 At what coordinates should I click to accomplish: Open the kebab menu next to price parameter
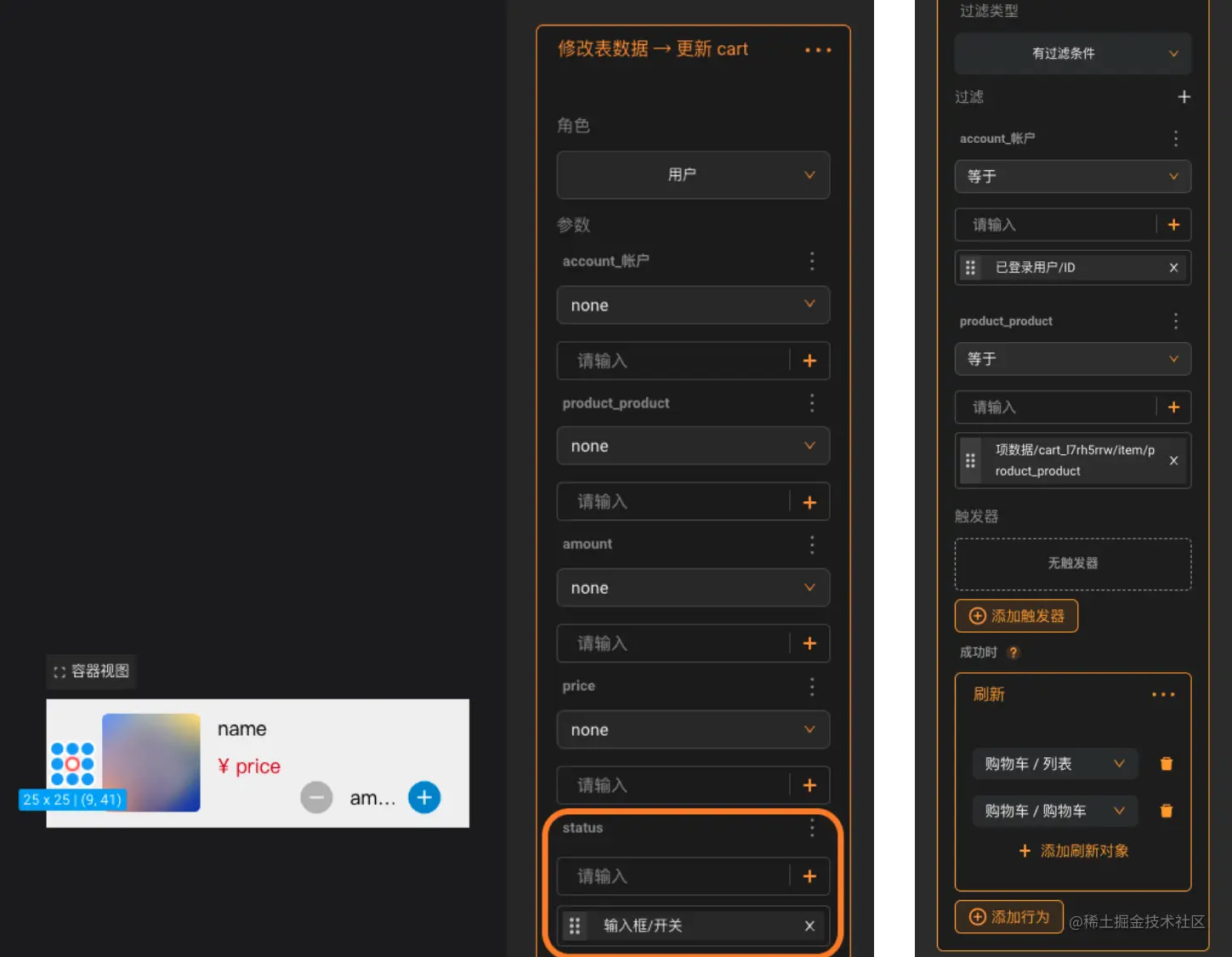point(812,686)
